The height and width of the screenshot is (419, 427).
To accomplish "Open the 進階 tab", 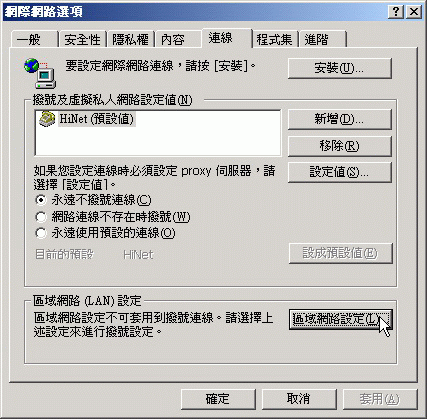I will click(323, 40).
